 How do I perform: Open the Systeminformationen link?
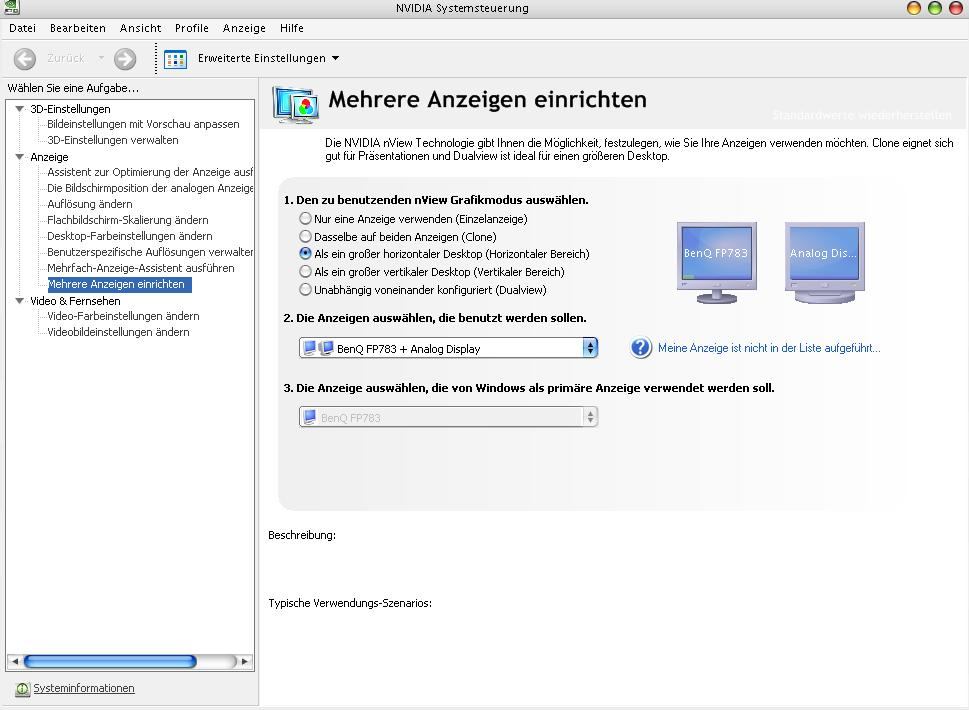[84, 688]
